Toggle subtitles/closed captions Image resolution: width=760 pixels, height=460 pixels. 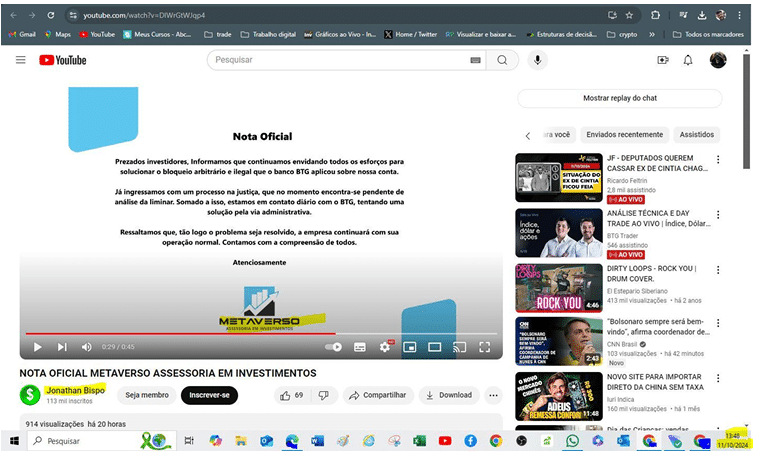pyautogui.click(x=360, y=347)
